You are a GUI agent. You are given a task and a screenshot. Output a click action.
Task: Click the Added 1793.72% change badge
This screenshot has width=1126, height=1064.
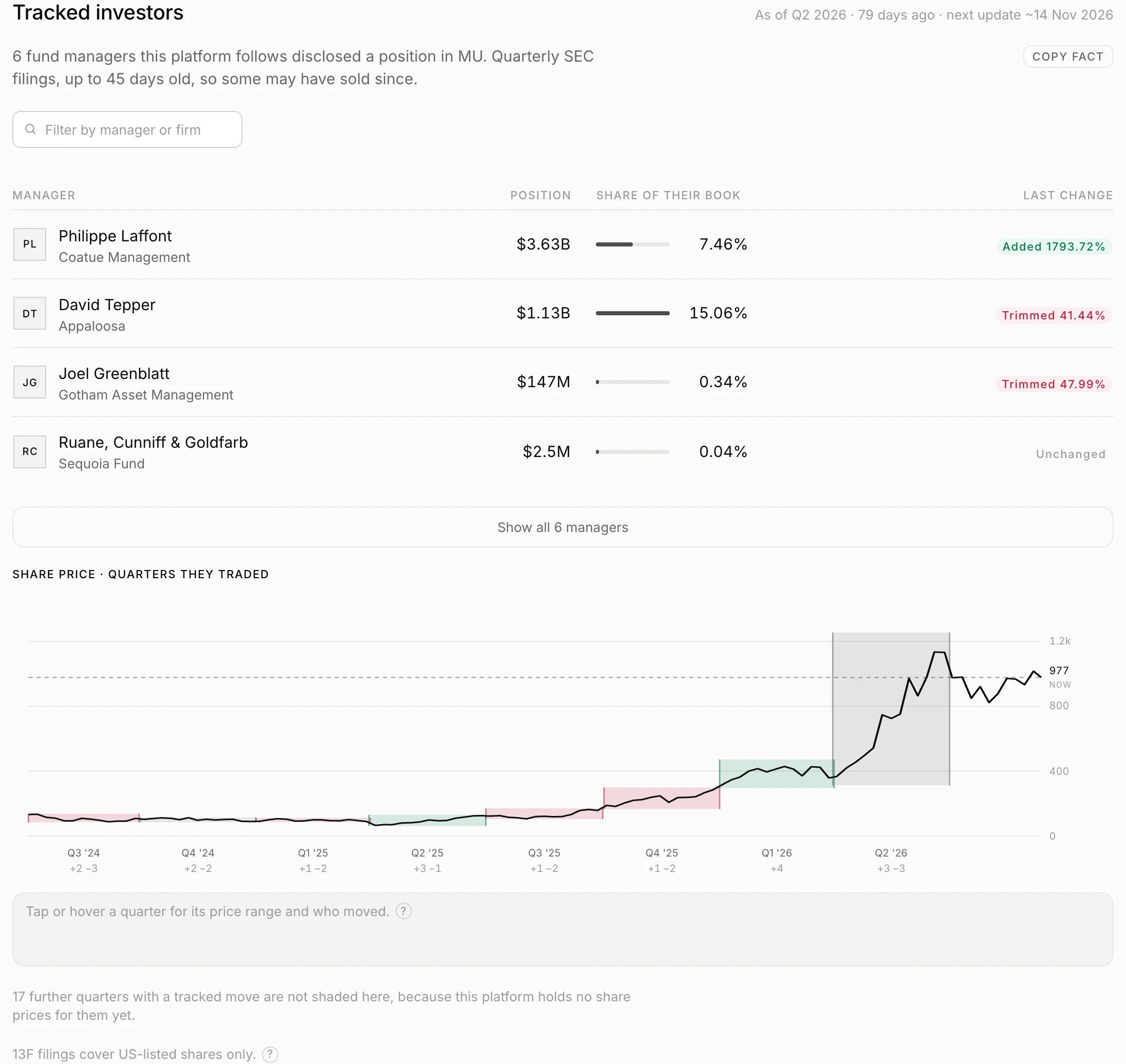[1054, 246]
